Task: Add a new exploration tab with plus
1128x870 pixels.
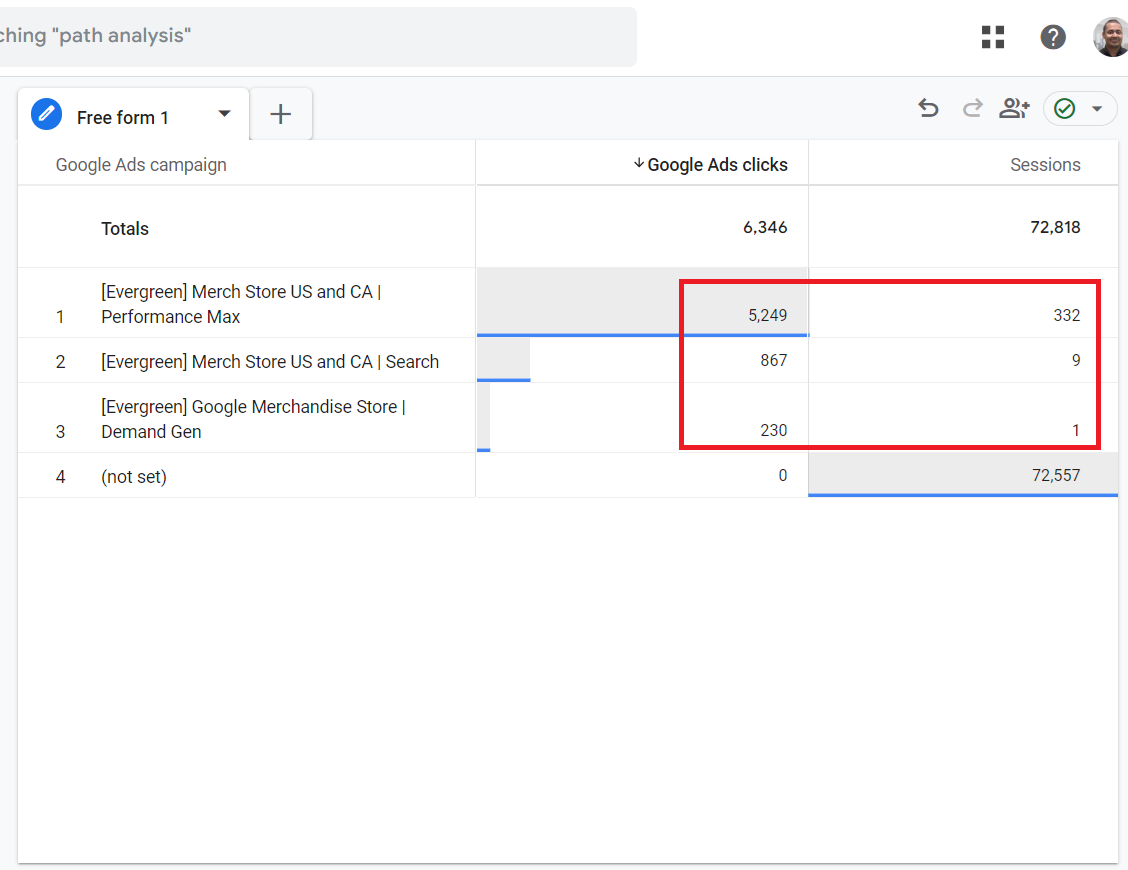Action: pyautogui.click(x=281, y=114)
